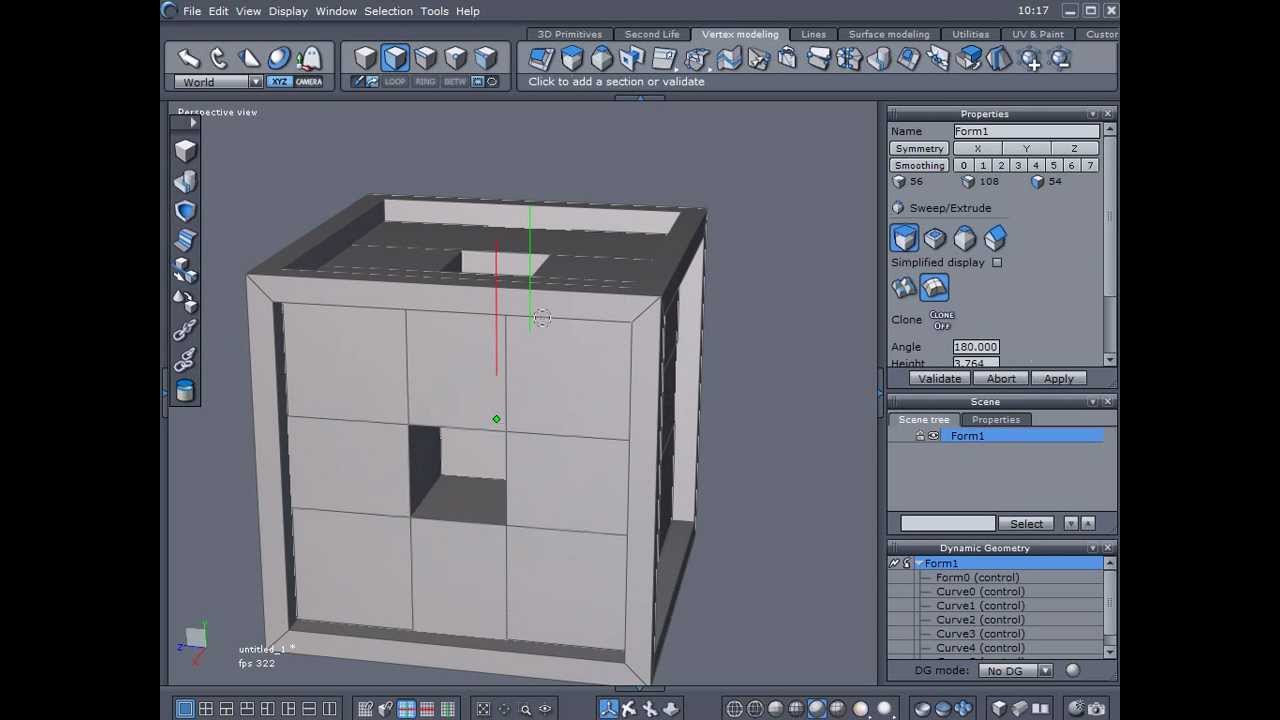The height and width of the screenshot is (720, 1280).
Task: Open the dropdown arrow beside the Select button
Action: 1071,524
